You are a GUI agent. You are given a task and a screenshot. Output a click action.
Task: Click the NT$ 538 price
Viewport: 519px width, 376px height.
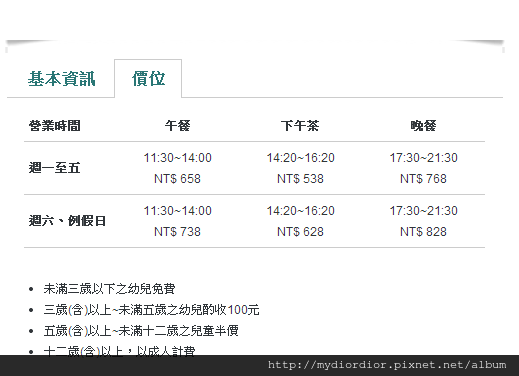pos(300,179)
